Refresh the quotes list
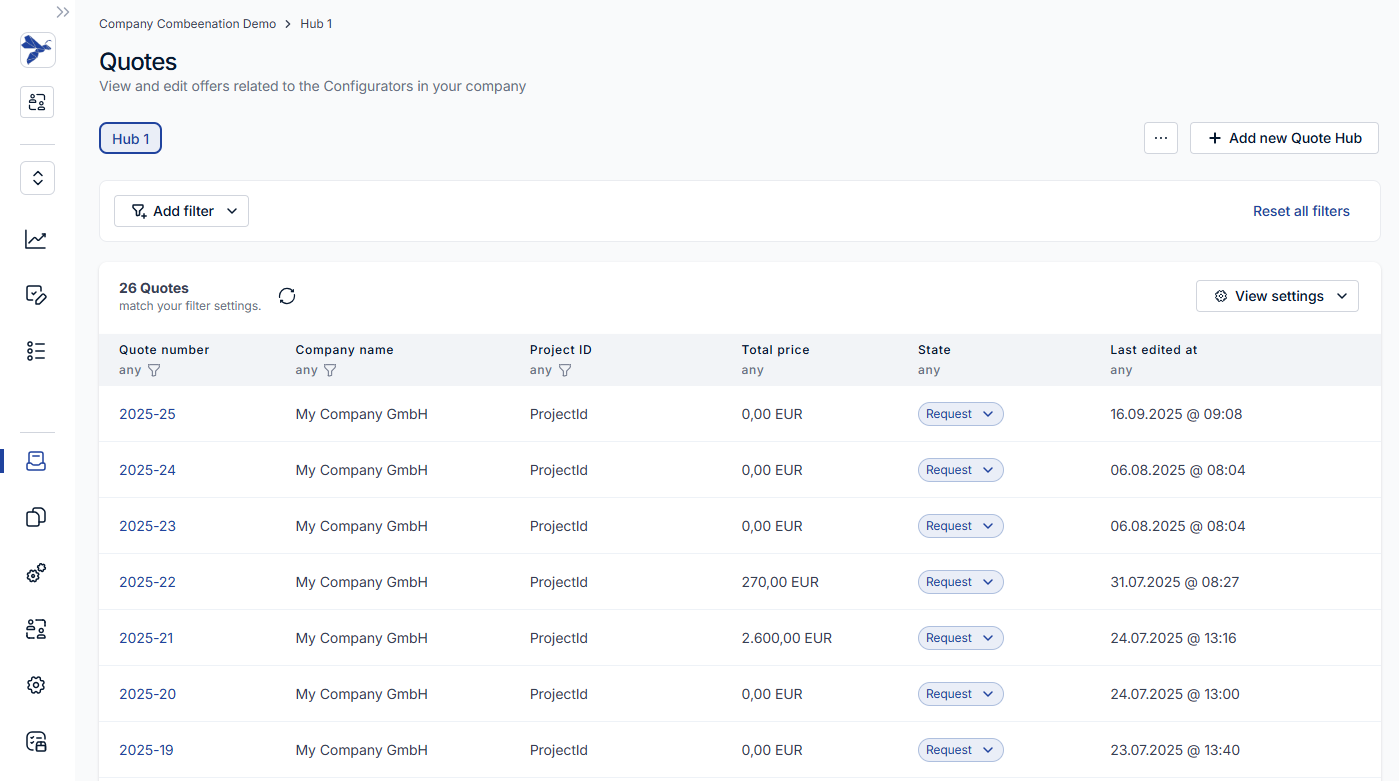This screenshot has width=1399, height=781. [287, 296]
